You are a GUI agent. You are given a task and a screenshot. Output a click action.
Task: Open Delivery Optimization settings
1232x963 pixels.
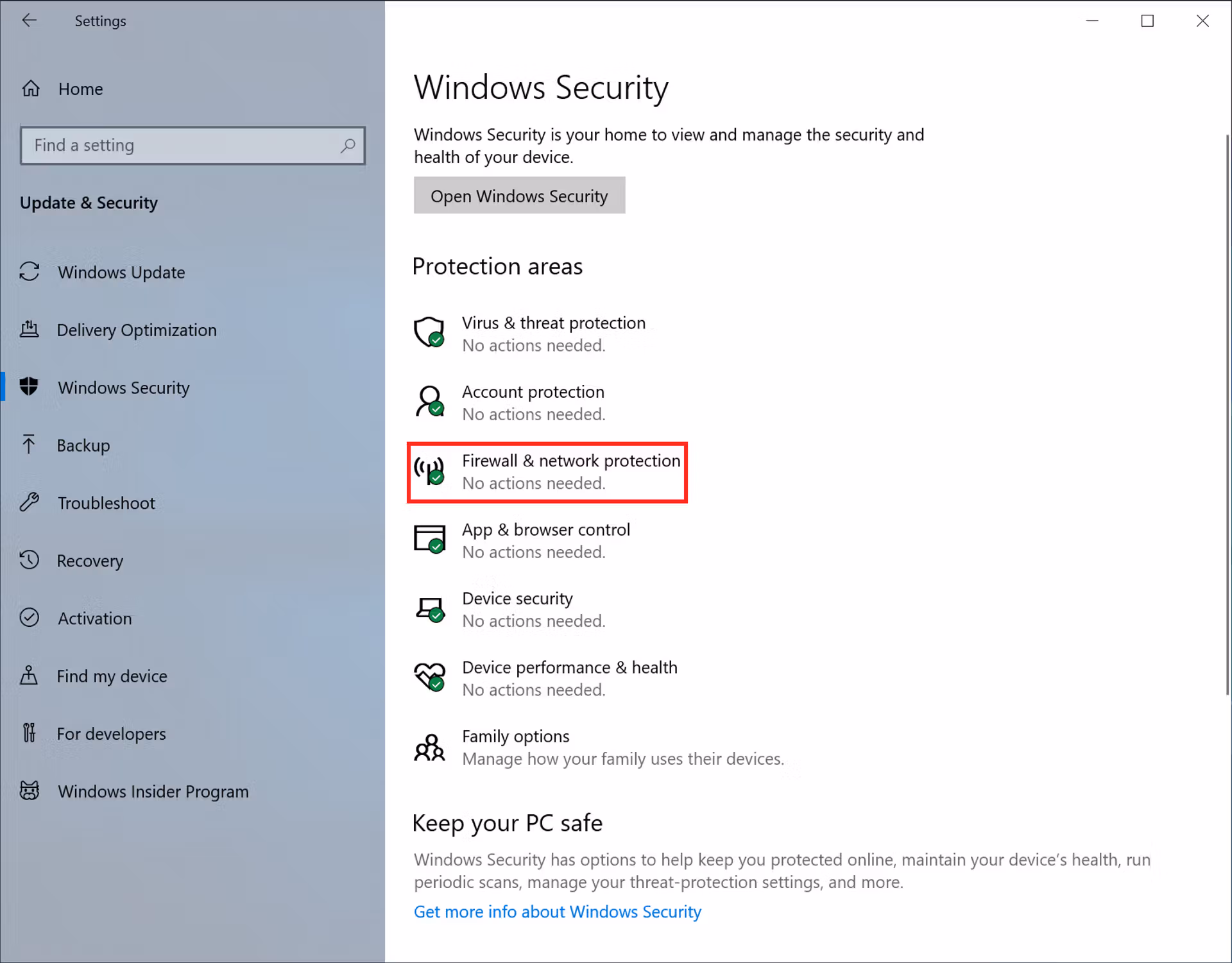pos(137,330)
